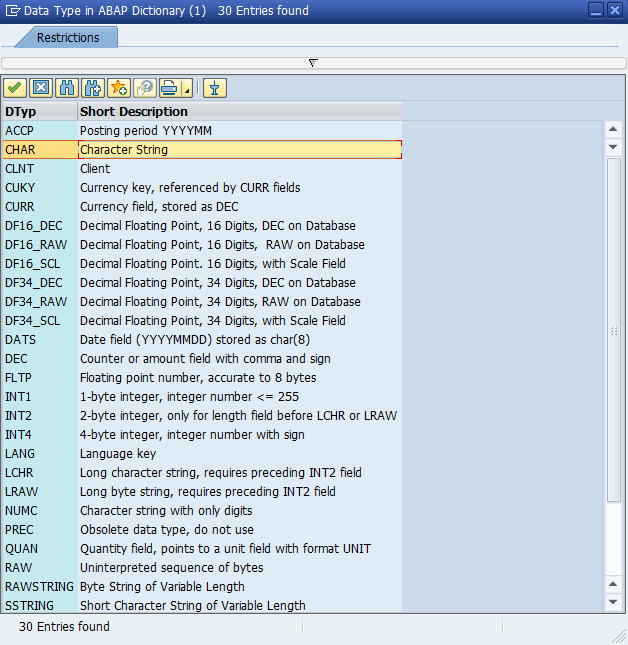
Task: Click the '30 Entries found' status text
Action: [x=64, y=626]
